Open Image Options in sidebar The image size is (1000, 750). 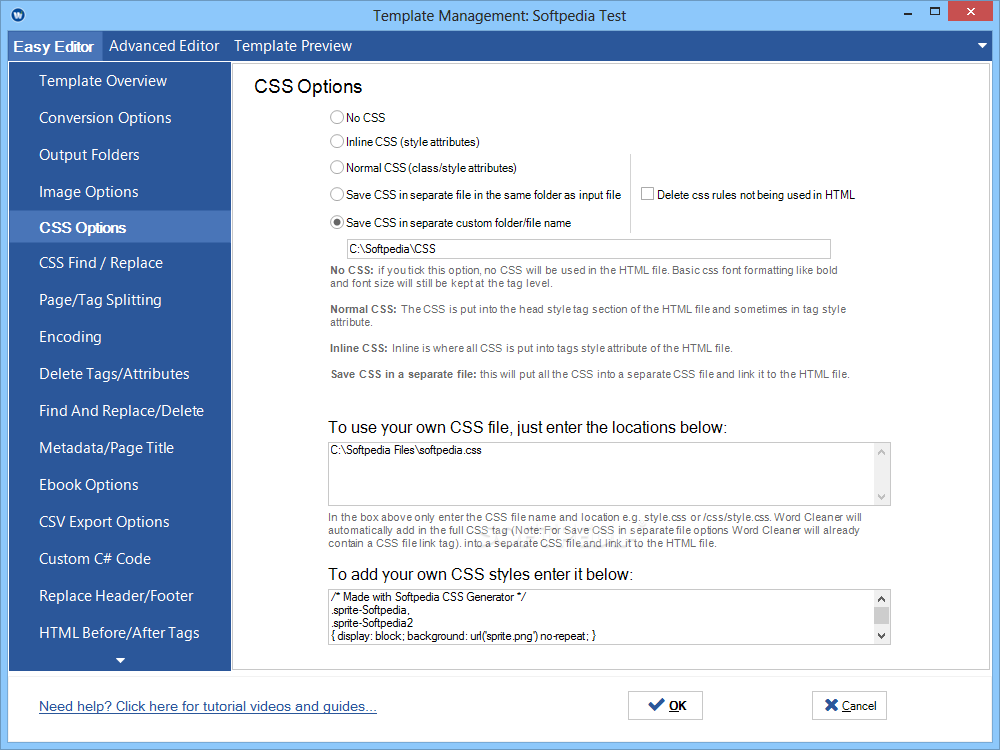[120, 192]
